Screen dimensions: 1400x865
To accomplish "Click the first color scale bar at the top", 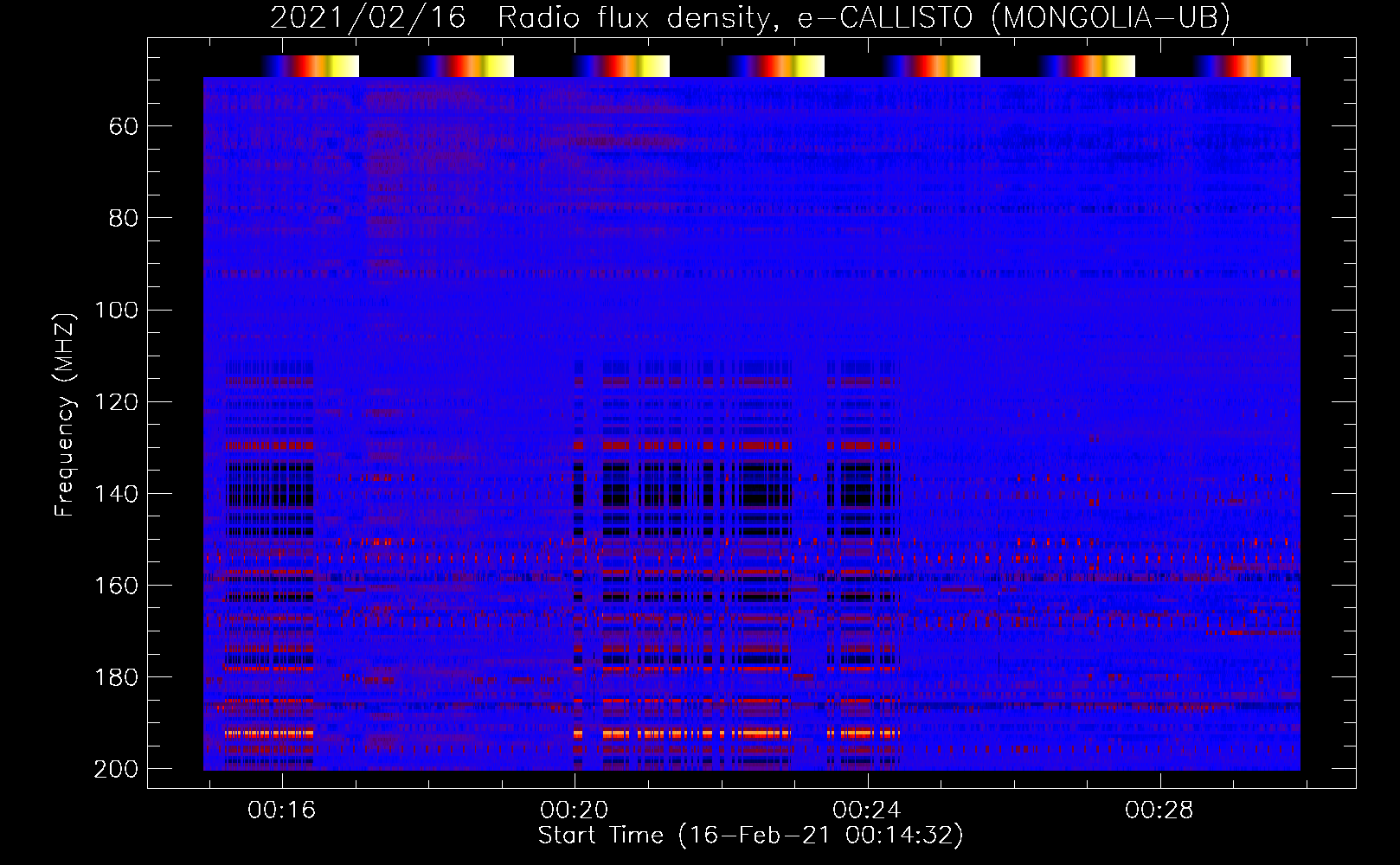I will click(x=310, y=66).
